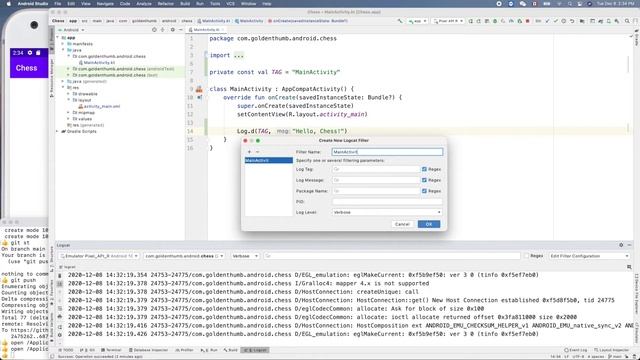Viewport: 640px width, 360px height.
Task: Open the Database Inspector tool window
Action: tap(149, 350)
